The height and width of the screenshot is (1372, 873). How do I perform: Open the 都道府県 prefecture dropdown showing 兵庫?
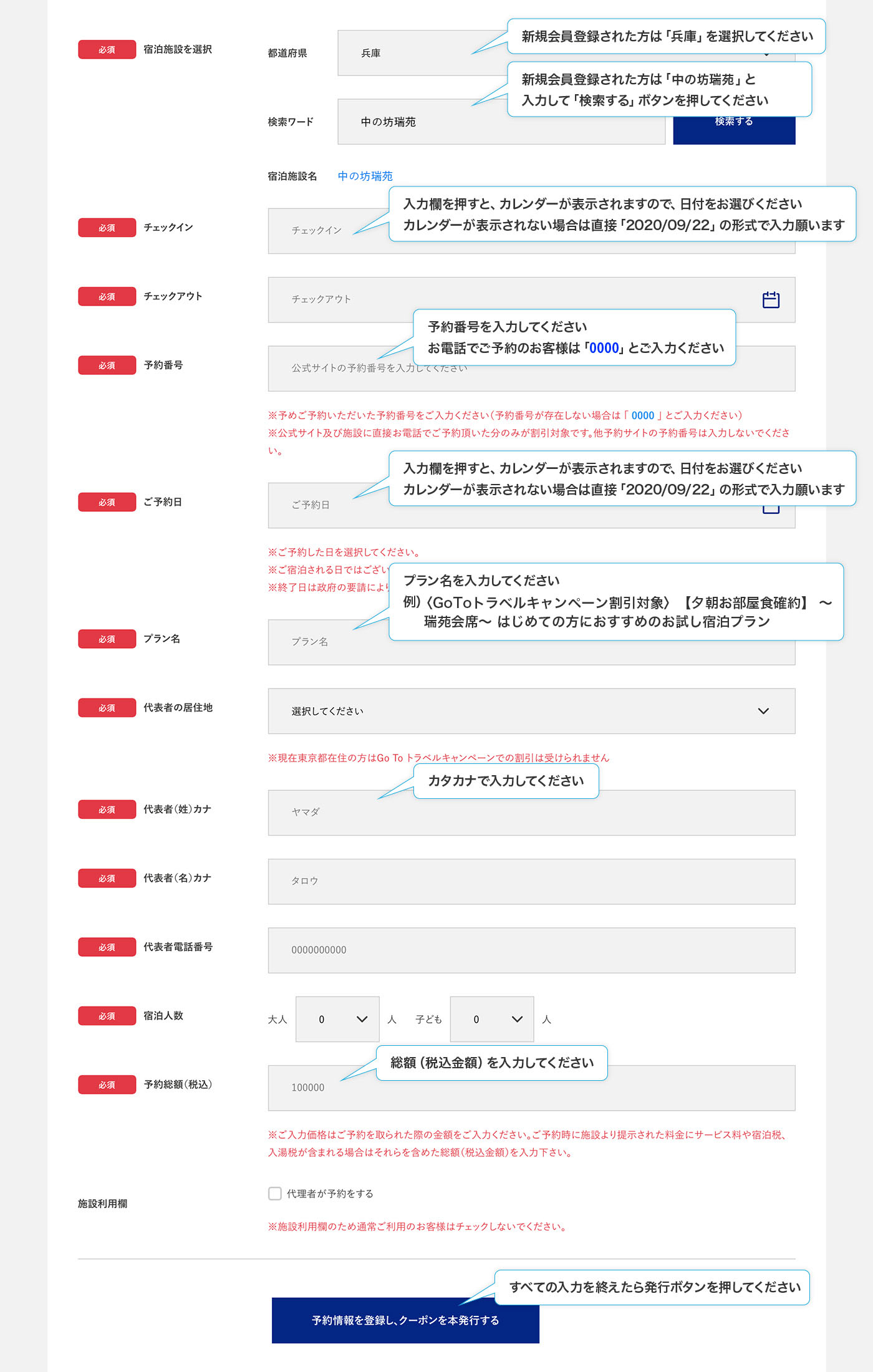[x=566, y=53]
